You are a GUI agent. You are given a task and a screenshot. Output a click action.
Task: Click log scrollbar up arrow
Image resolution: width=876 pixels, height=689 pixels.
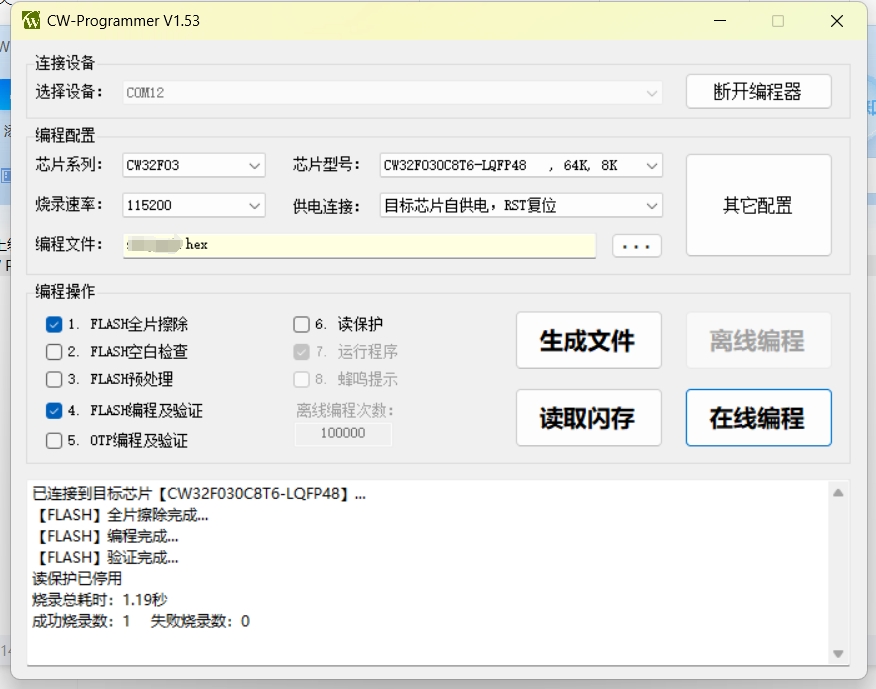point(838,493)
